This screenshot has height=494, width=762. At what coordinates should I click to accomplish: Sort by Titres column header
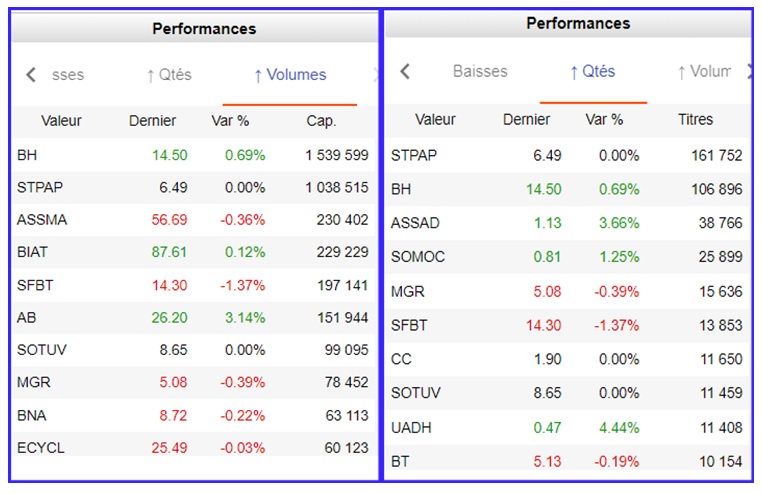(695, 120)
